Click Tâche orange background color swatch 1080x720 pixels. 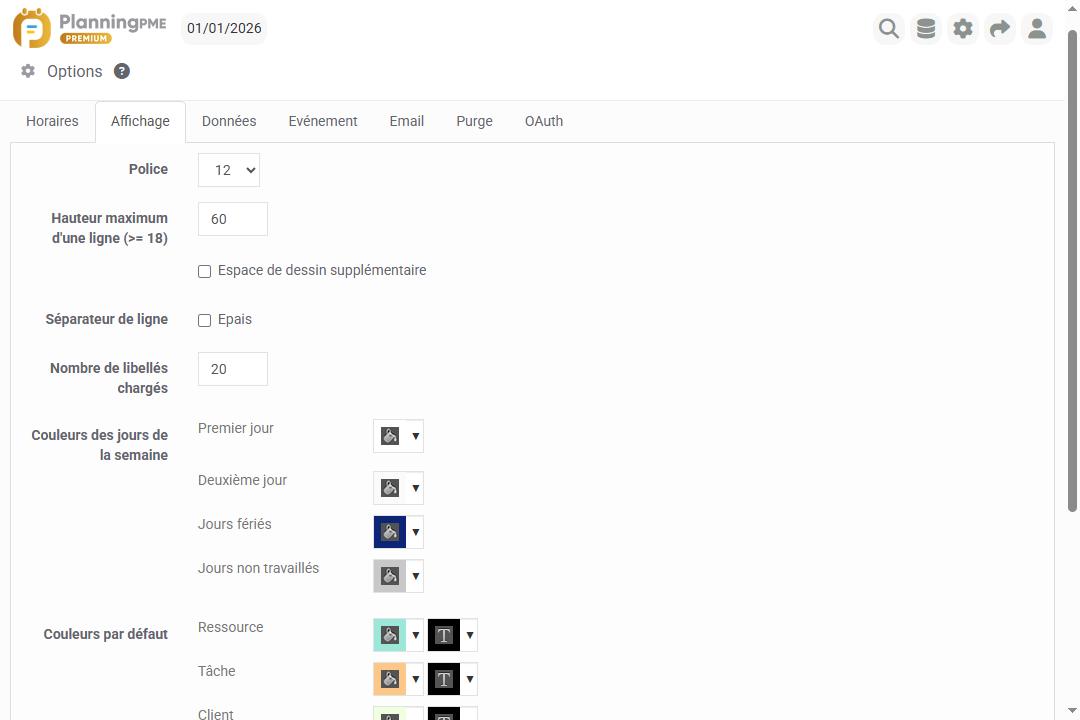390,679
